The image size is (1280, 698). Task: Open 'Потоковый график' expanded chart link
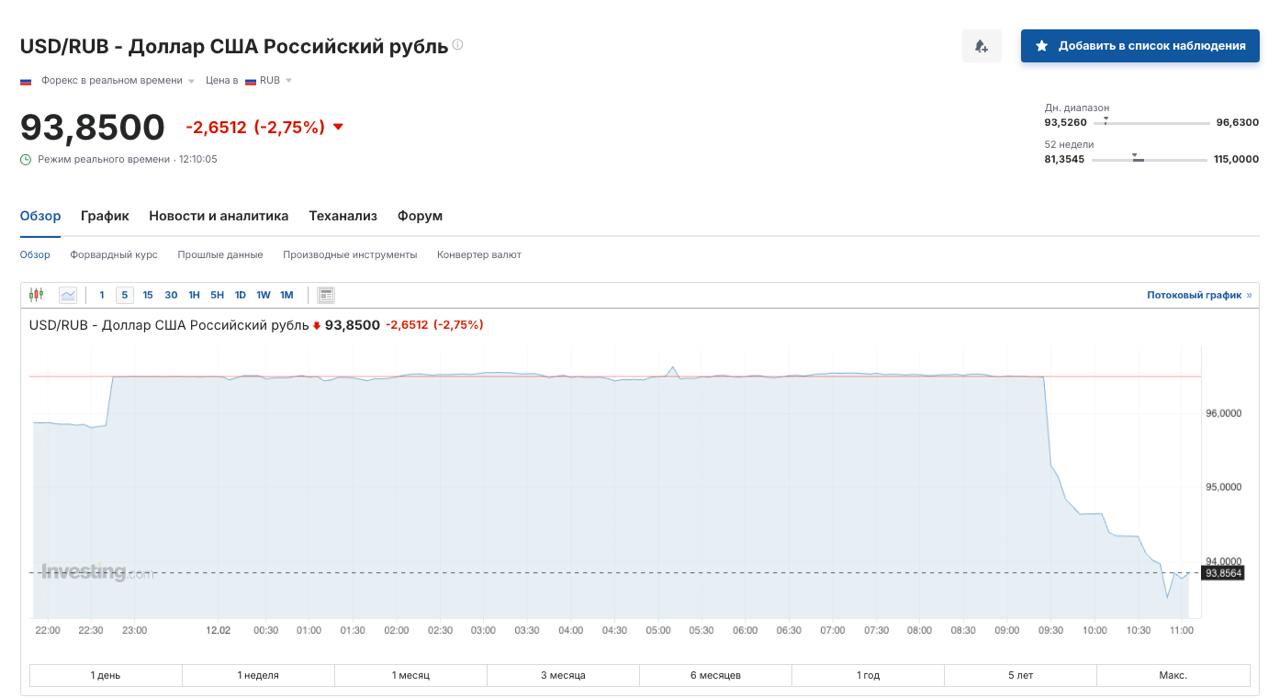pos(1198,295)
